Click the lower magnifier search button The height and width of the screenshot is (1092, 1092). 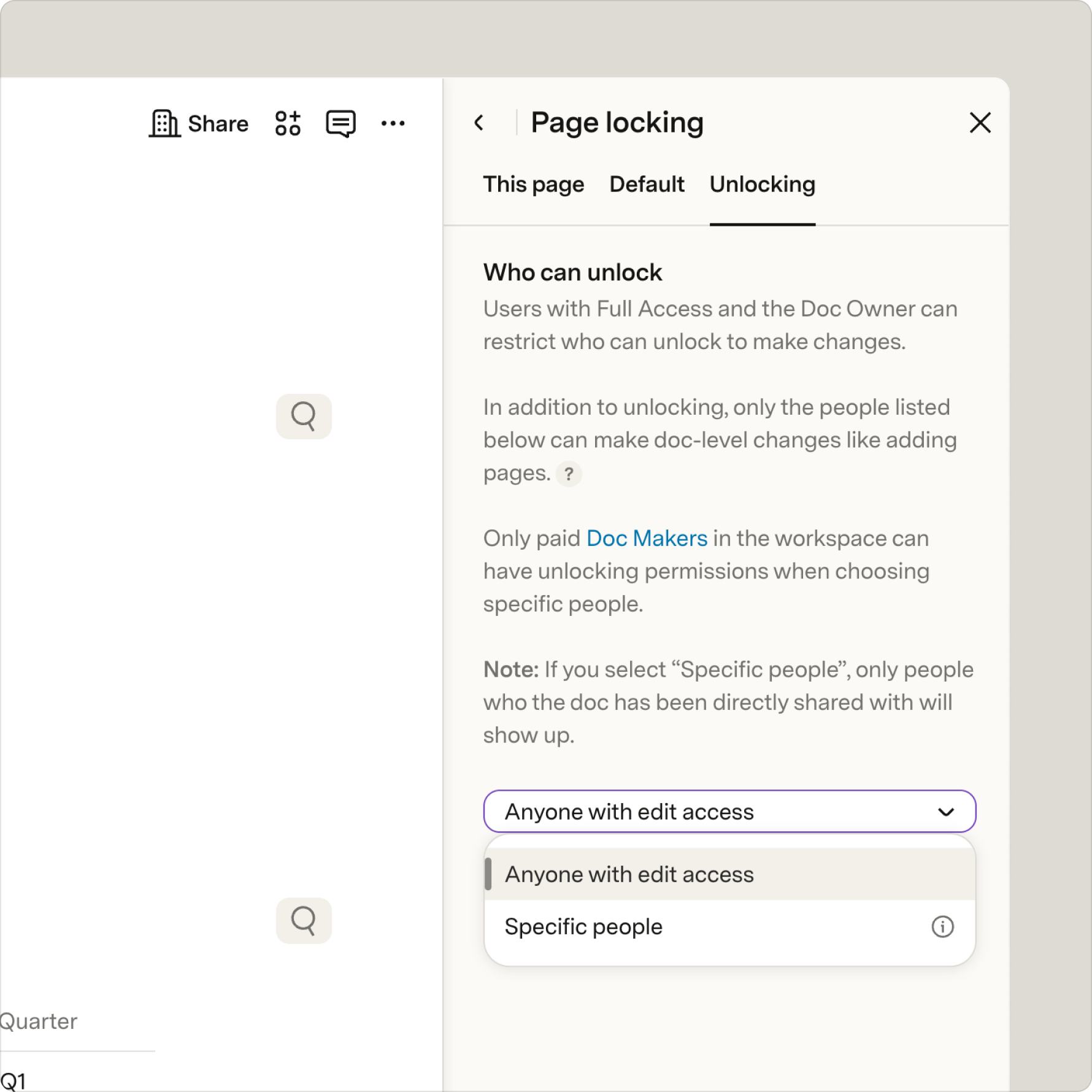[304, 920]
